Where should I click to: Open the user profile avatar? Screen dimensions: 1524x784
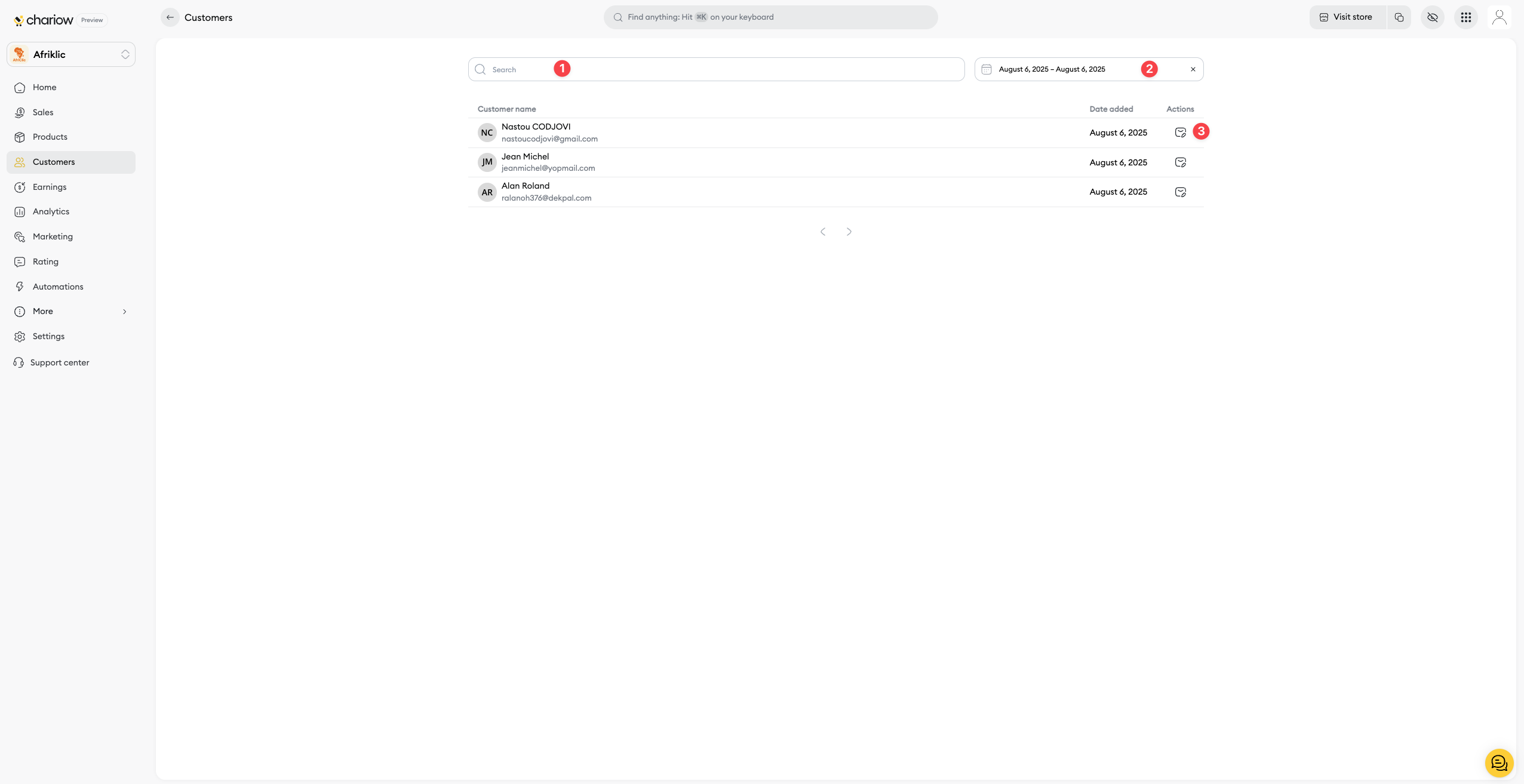tap(1499, 17)
